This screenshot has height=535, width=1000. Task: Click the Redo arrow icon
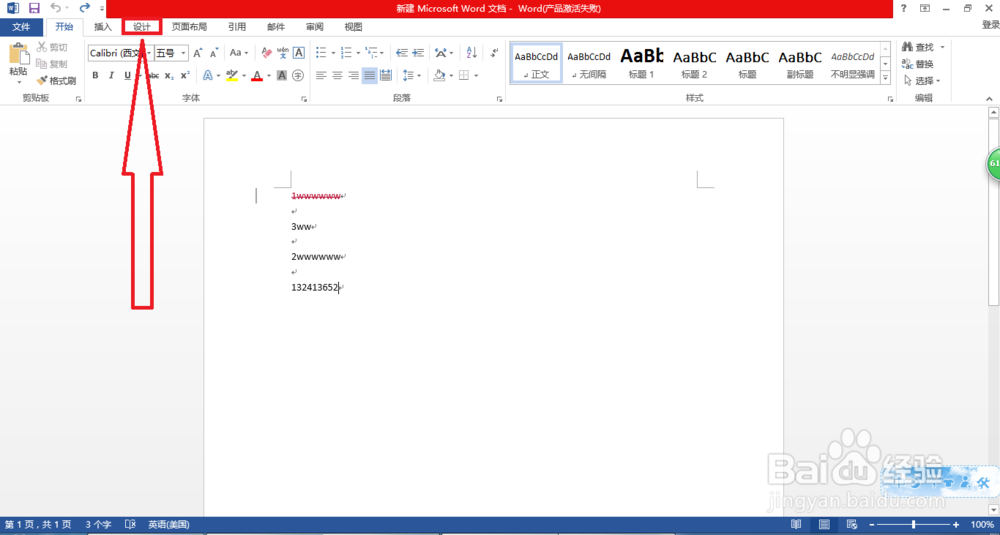(84, 8)
